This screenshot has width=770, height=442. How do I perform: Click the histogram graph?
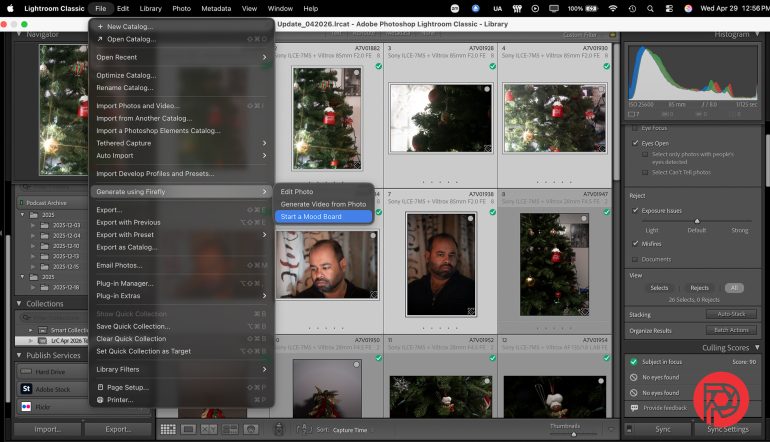point(693,73)
